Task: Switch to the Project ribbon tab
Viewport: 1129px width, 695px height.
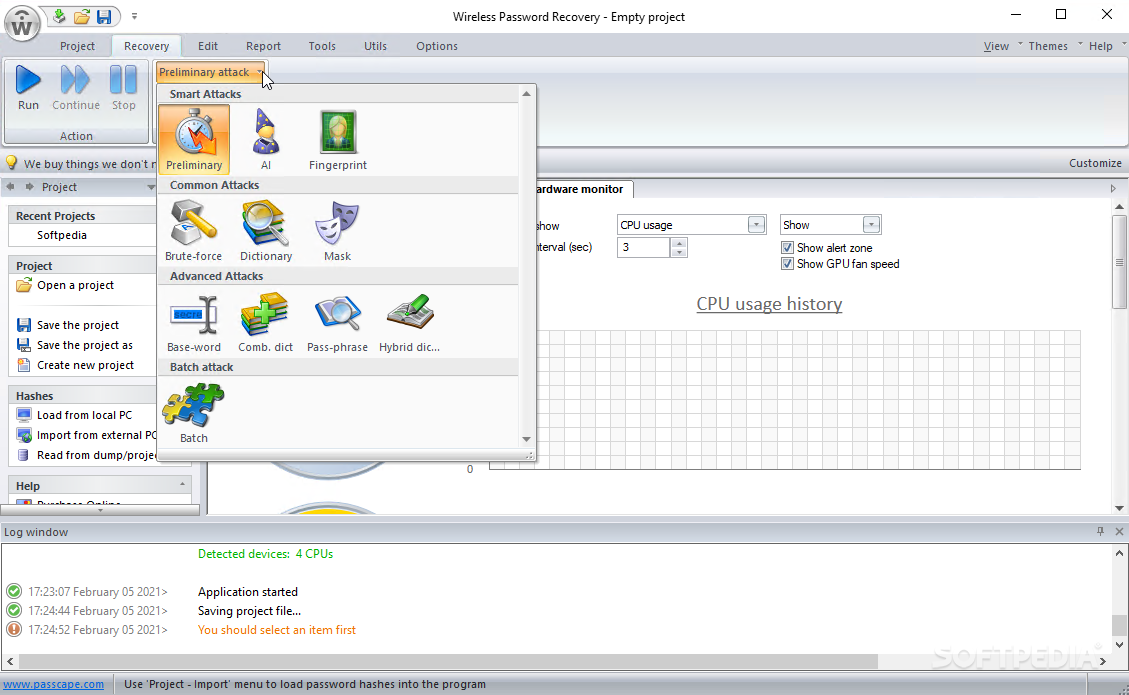Action: click(77, 46)
